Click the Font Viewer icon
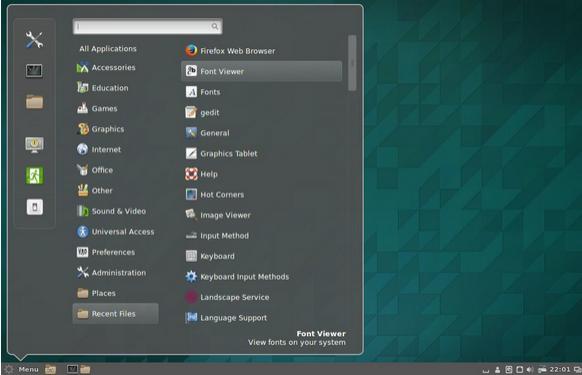 [191, 71]
